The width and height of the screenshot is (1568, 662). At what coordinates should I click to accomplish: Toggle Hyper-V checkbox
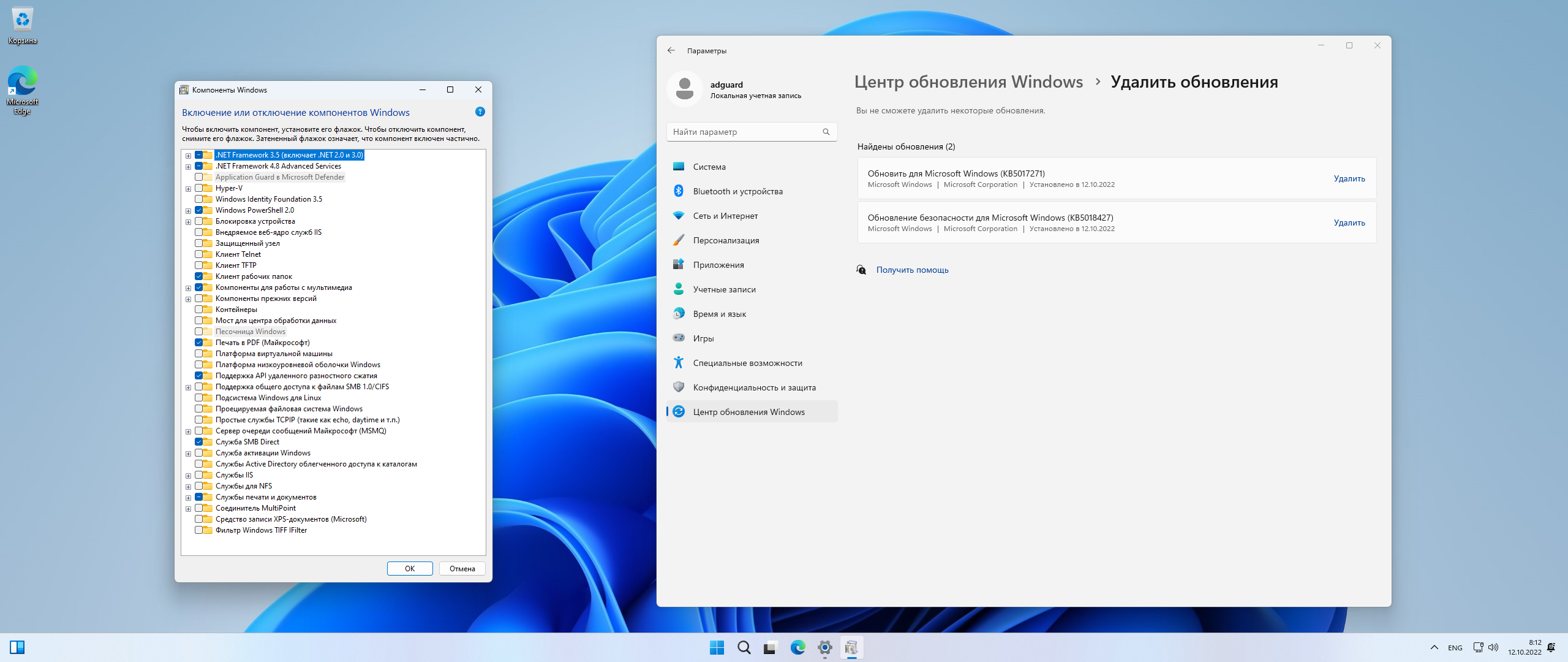(199, 188)
